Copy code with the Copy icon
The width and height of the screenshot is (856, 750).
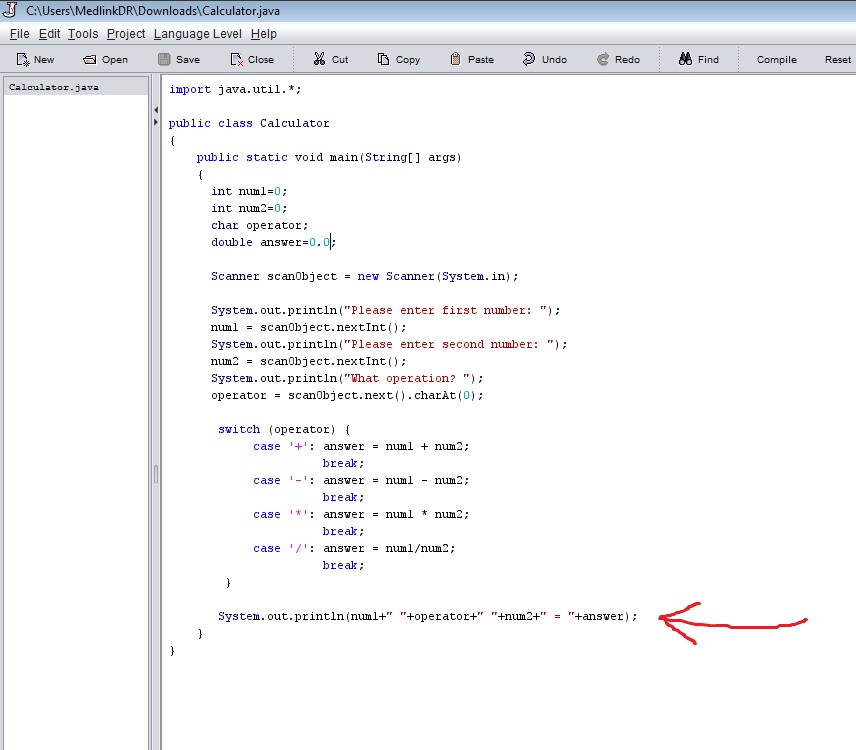[398, 59]
